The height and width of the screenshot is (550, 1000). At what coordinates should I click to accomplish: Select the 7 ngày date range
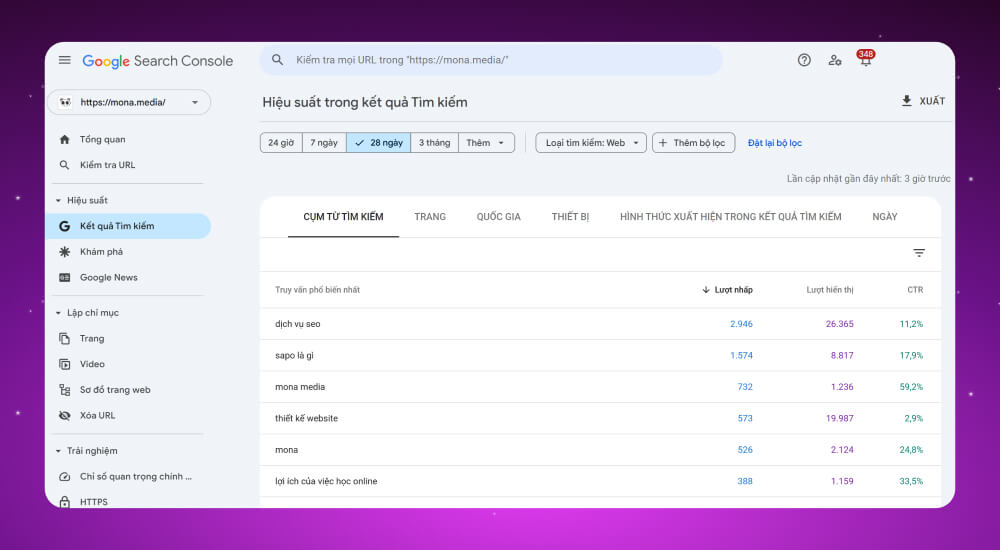click(324, 143)
